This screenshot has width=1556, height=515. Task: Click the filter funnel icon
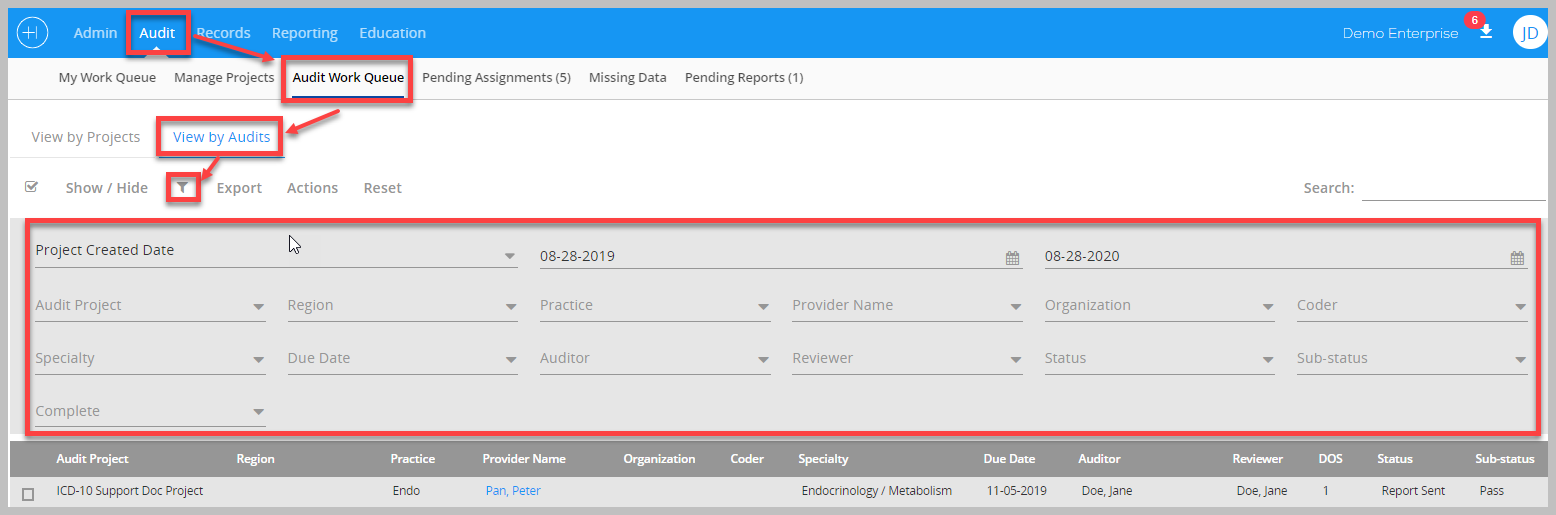pyautogui.click(x=183, y=187)
